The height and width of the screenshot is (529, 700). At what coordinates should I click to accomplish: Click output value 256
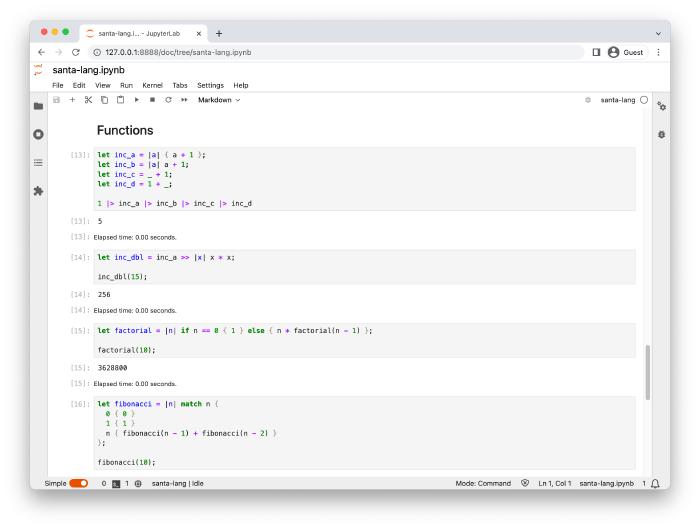pos(104,295)
